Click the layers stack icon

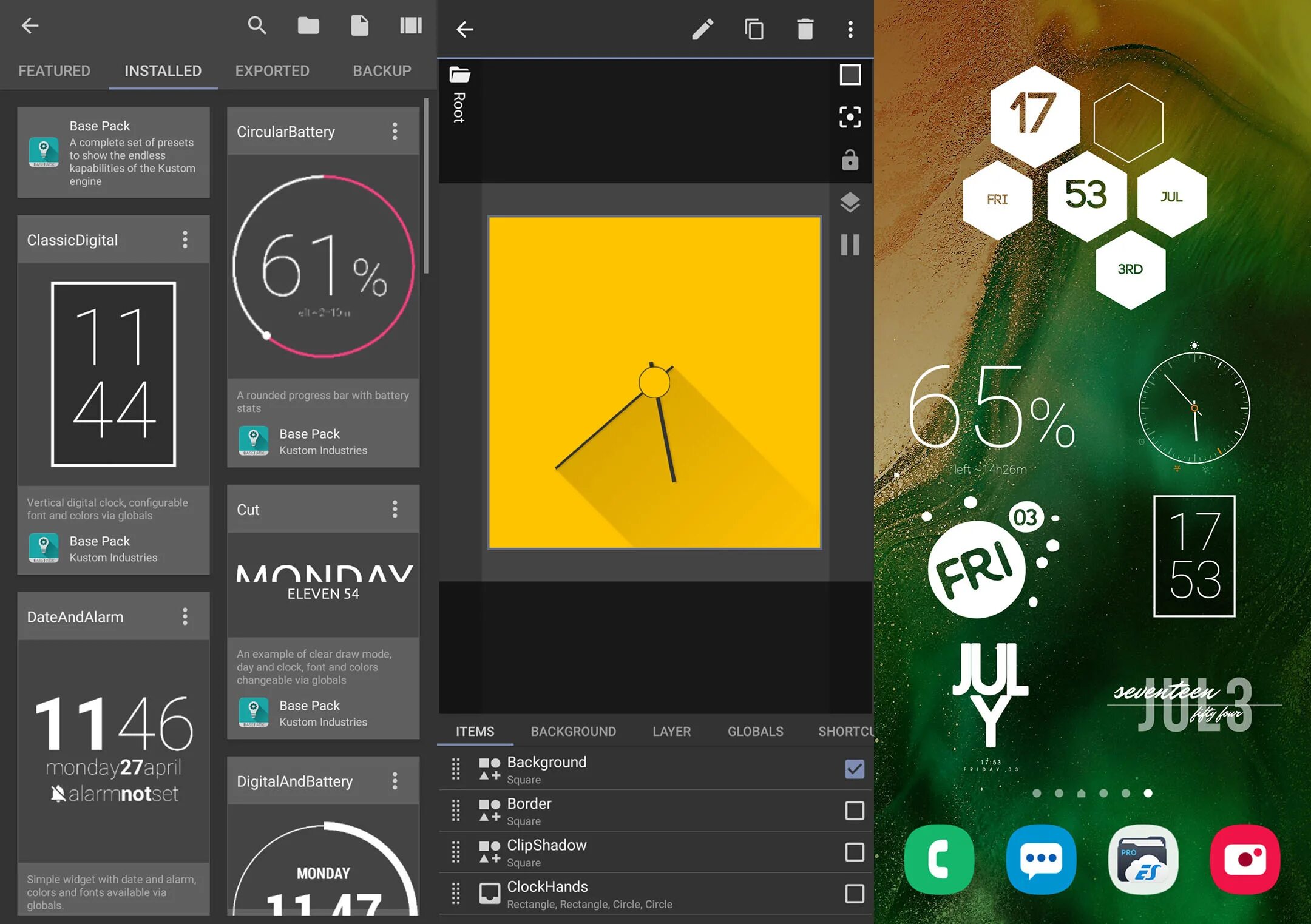tap(850, 202)
